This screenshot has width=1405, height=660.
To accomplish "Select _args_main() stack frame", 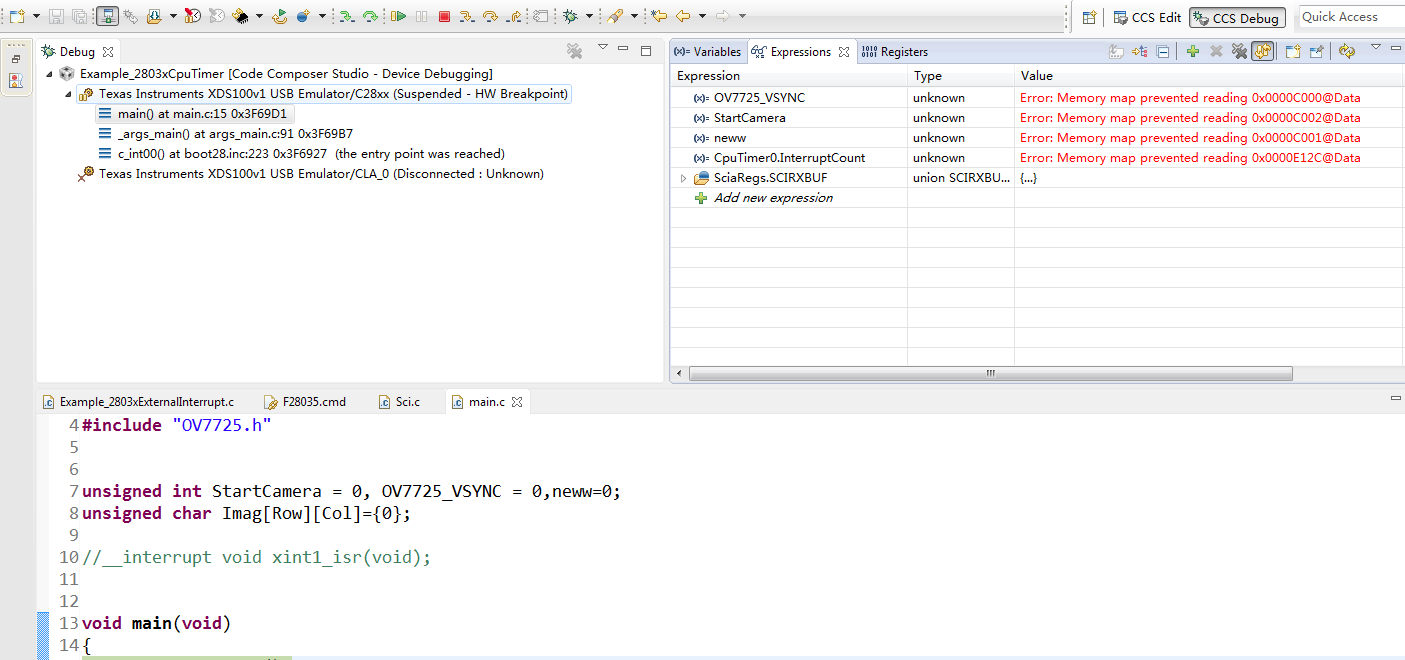I will tap(226, 134).
